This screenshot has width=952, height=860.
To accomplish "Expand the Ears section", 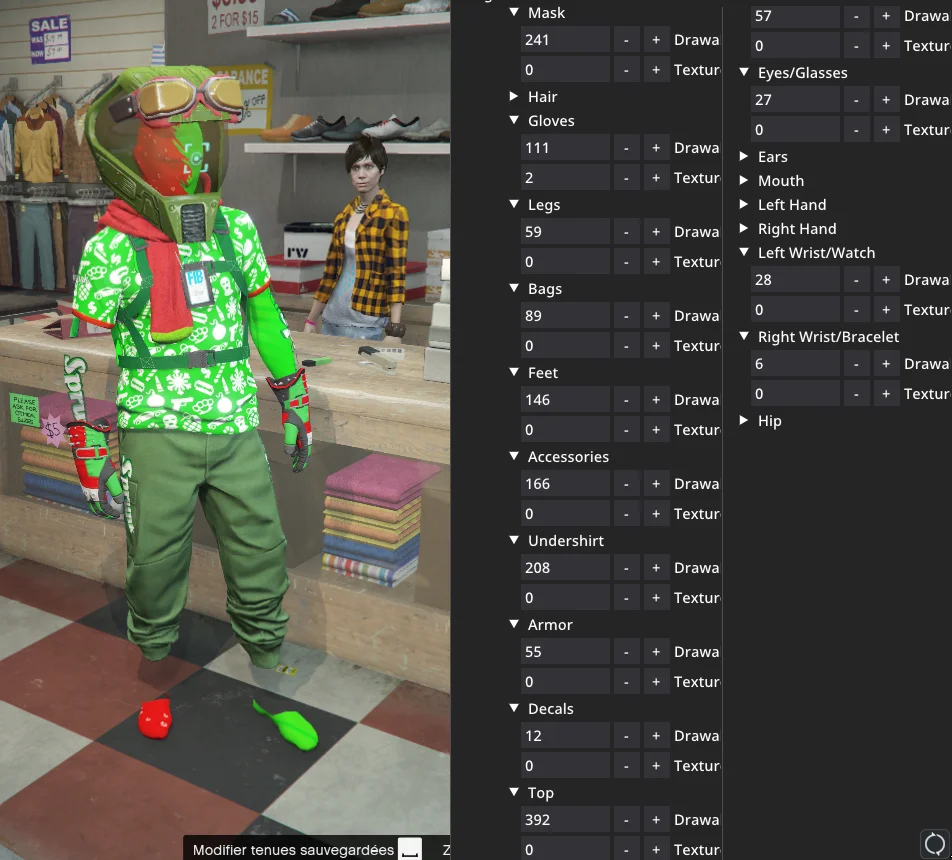I will point(744,156).
